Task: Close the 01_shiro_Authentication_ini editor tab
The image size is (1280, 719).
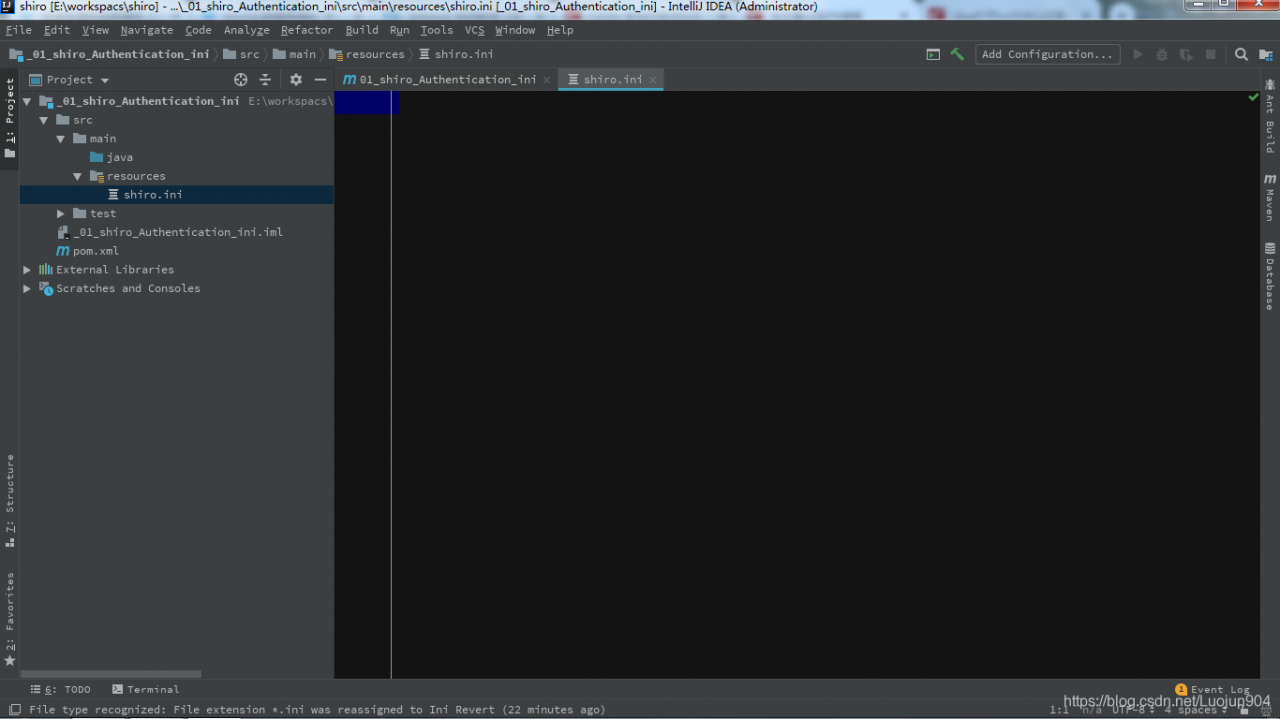Action: click(x=547, y=80)
